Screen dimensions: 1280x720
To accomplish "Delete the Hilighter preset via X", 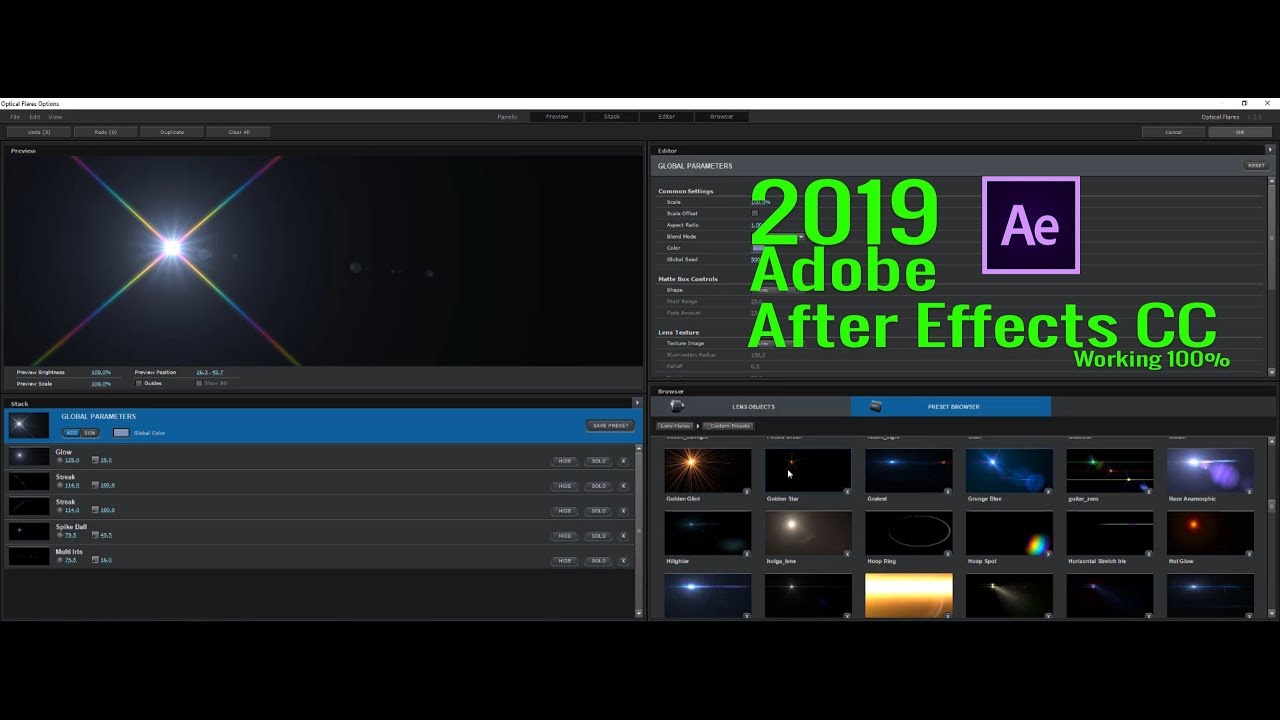I will pos(746,553).
